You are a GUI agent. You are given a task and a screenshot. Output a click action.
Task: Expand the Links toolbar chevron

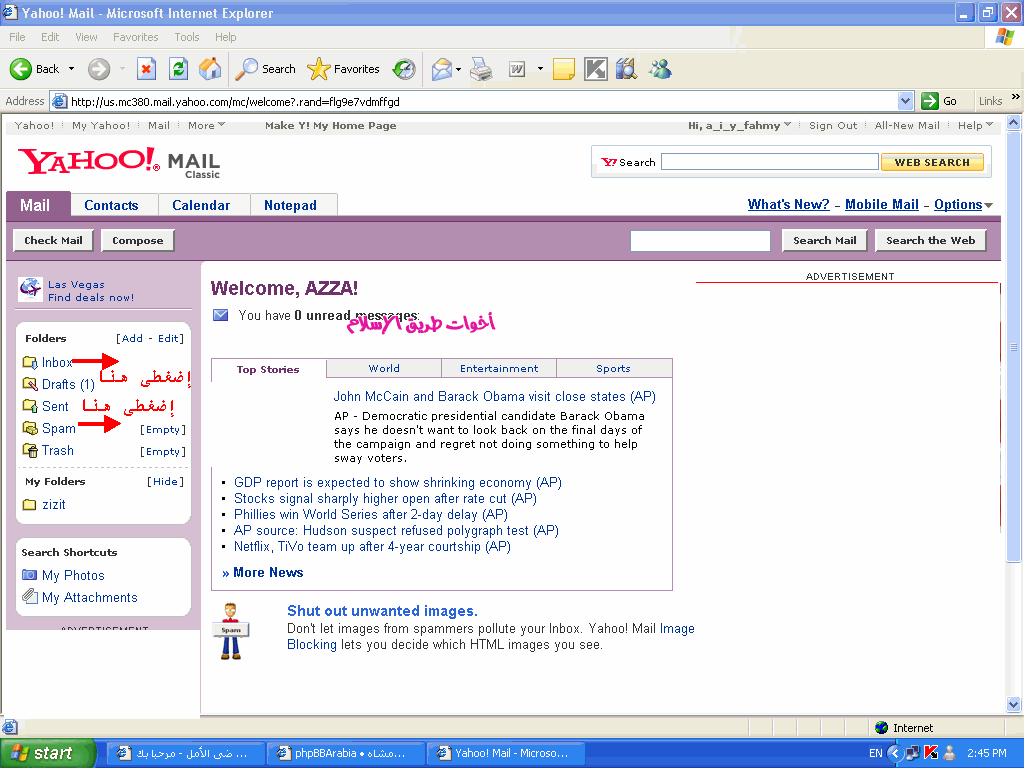(x=1016, y=97)
